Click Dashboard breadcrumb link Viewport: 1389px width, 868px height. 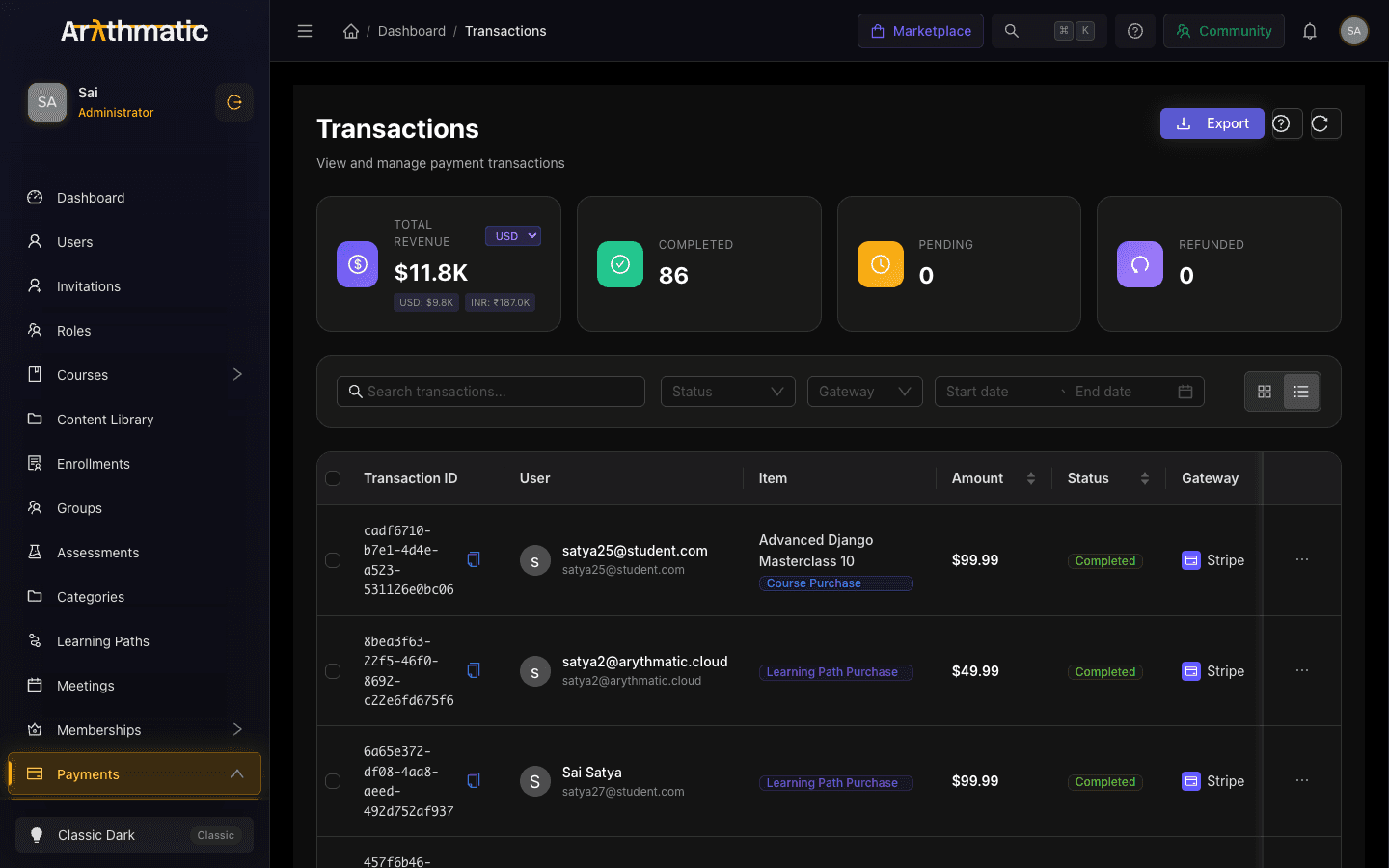point(412,31)
